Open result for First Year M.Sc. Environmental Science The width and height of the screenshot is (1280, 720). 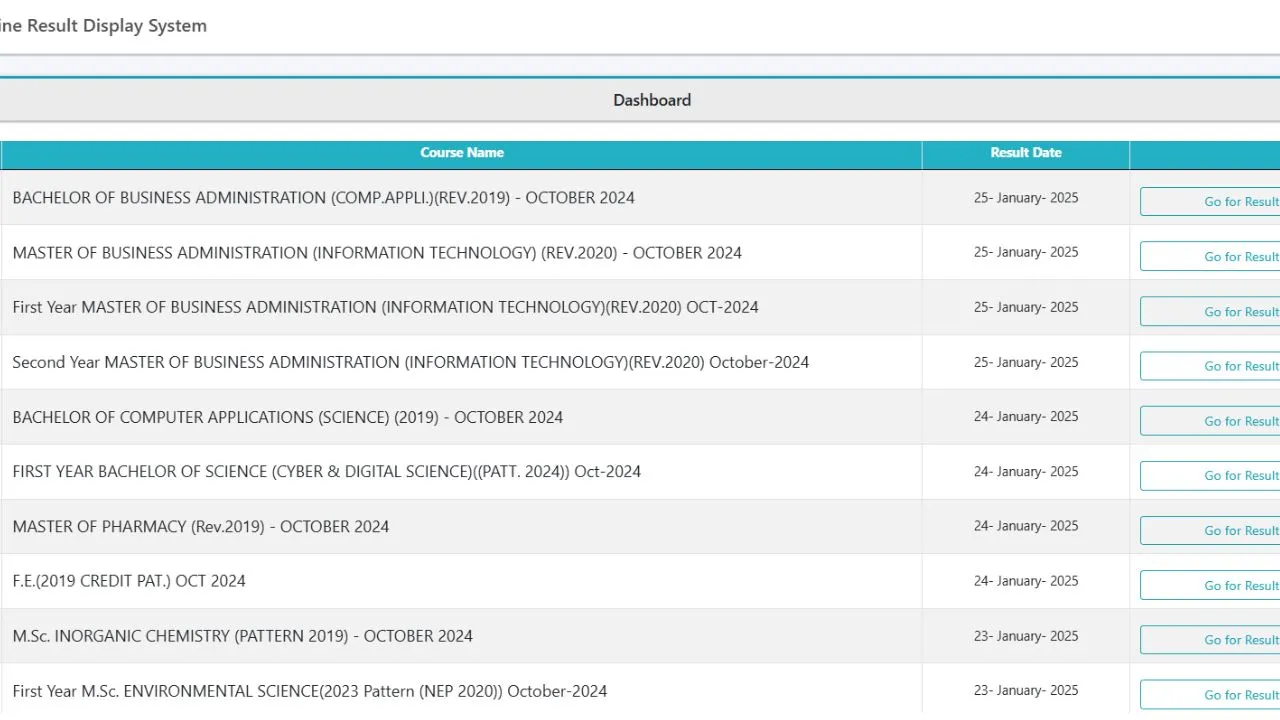click(x=1230, y=694)
